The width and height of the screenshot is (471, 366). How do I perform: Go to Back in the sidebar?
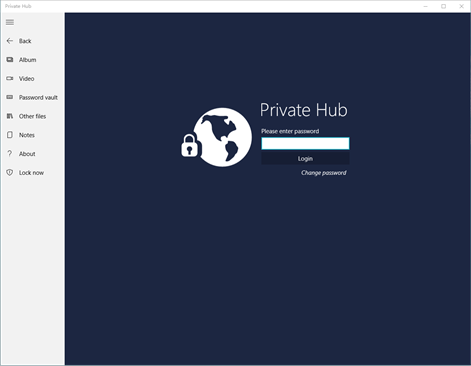click(x=25, y=41)
